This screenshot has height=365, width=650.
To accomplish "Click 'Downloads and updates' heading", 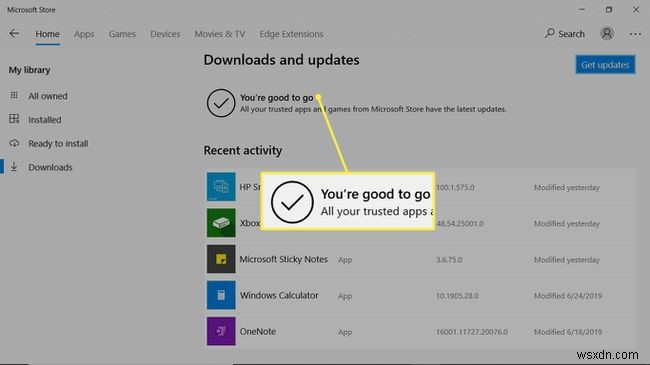I will (x=281, y=60).
